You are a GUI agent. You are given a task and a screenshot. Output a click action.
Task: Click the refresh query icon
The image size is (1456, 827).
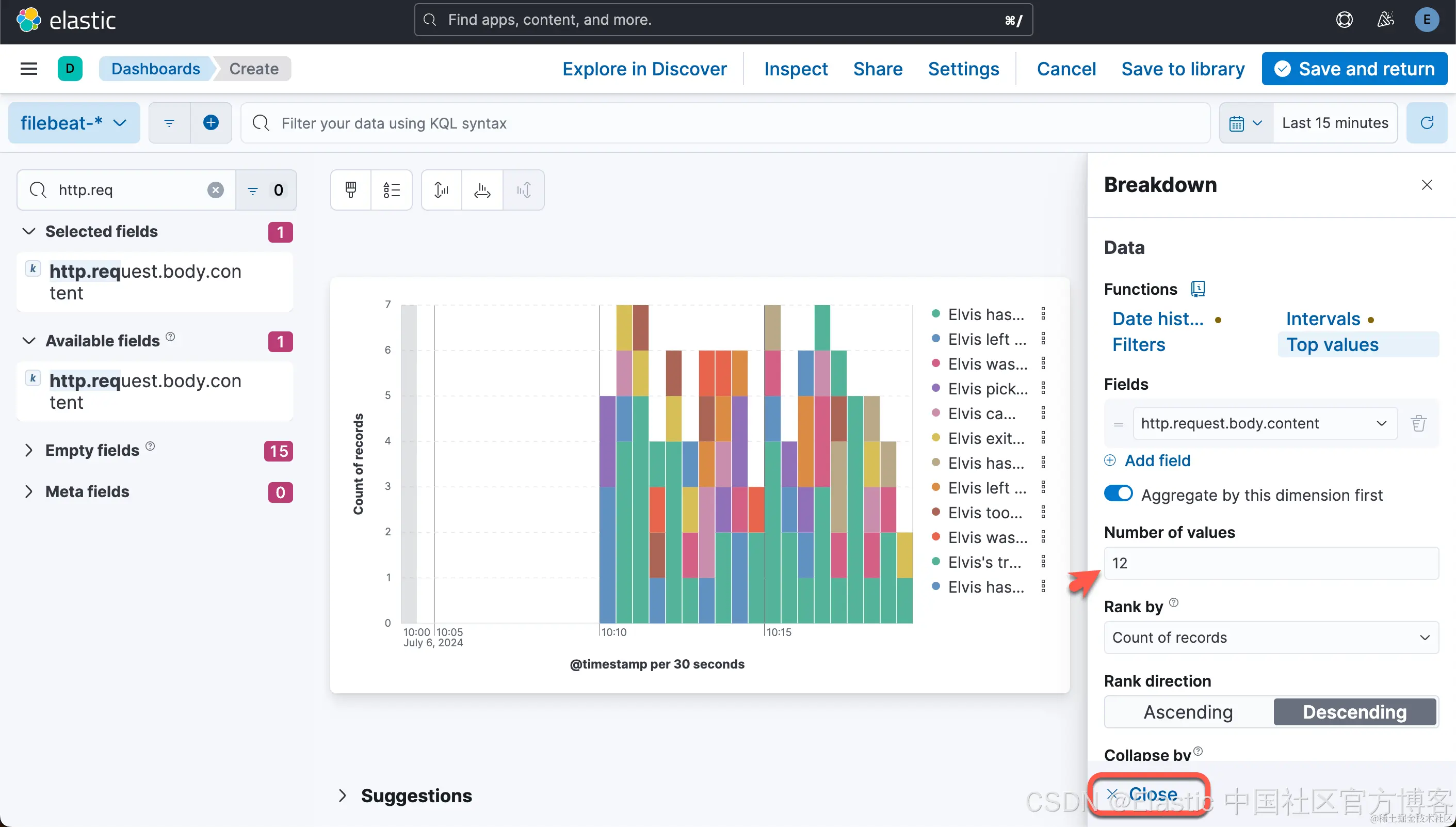point(1427,123)
